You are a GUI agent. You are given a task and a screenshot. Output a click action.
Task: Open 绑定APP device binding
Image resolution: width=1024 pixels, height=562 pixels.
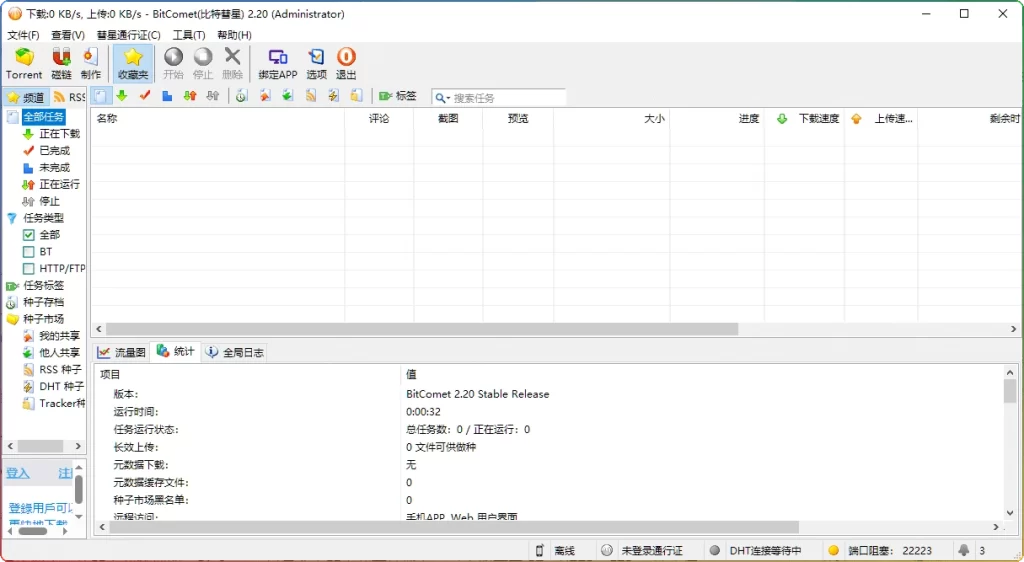pos(278,63)
